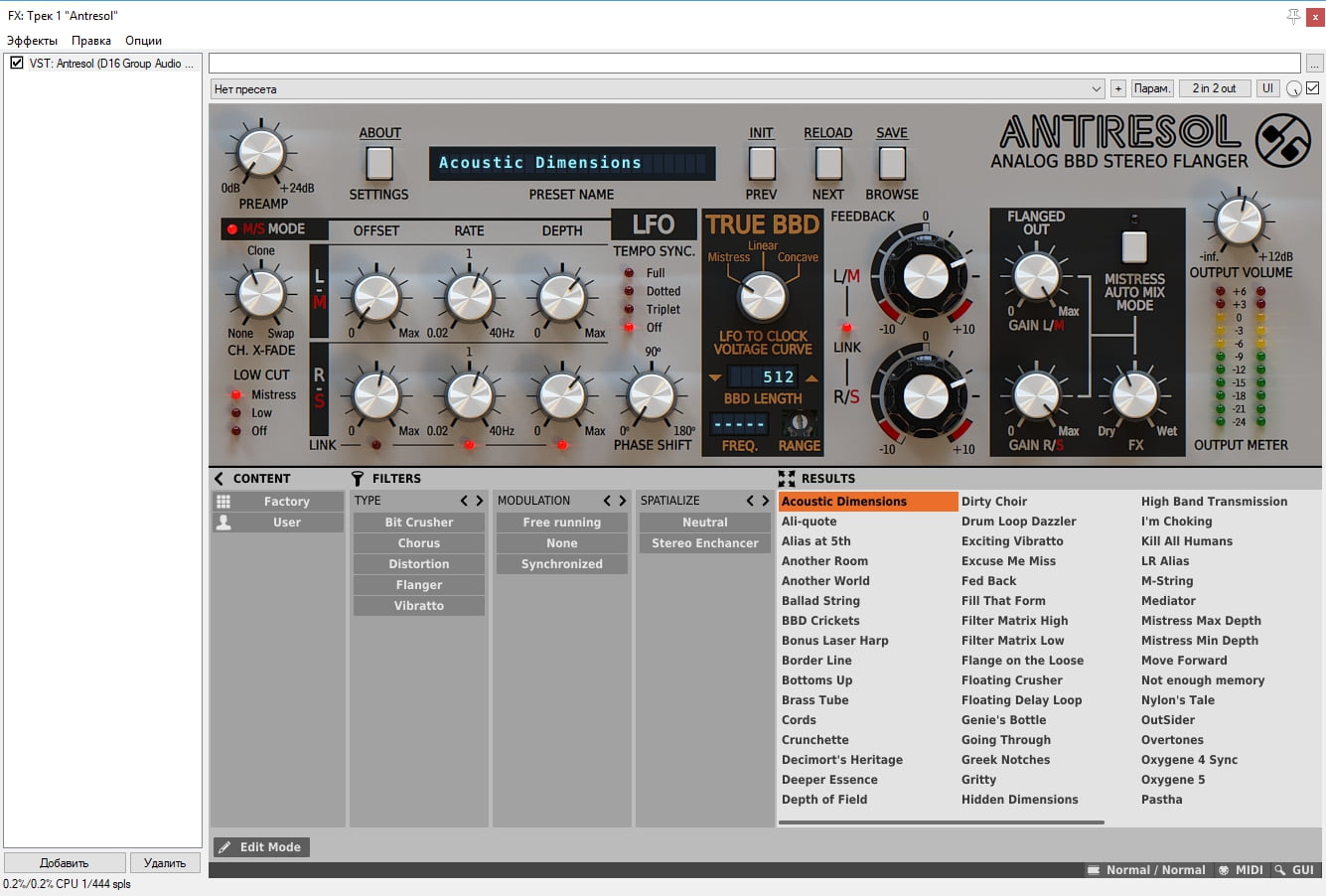Toggle feedback L/M R/S LINK LED
This screenshot has width=1326, height=896.
846,328
